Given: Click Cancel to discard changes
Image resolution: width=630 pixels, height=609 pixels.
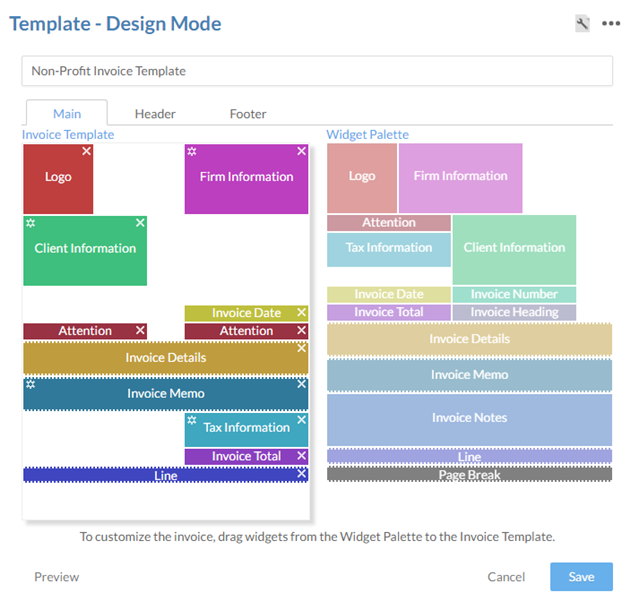Looking at the screenshot, I should point(506,577).
